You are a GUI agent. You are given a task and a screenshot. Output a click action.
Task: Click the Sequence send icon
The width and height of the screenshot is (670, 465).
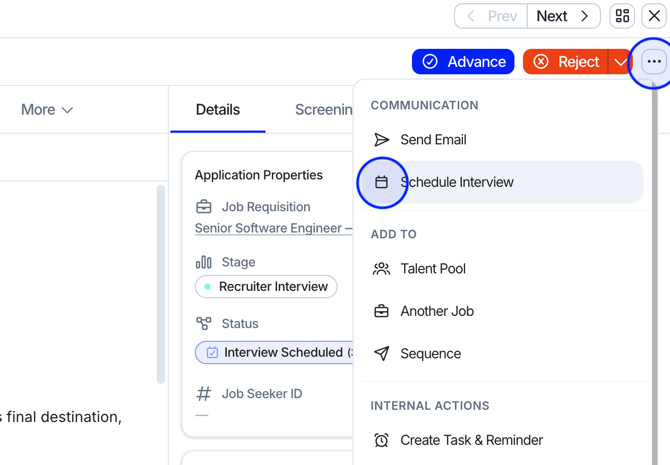coord(381,354)
